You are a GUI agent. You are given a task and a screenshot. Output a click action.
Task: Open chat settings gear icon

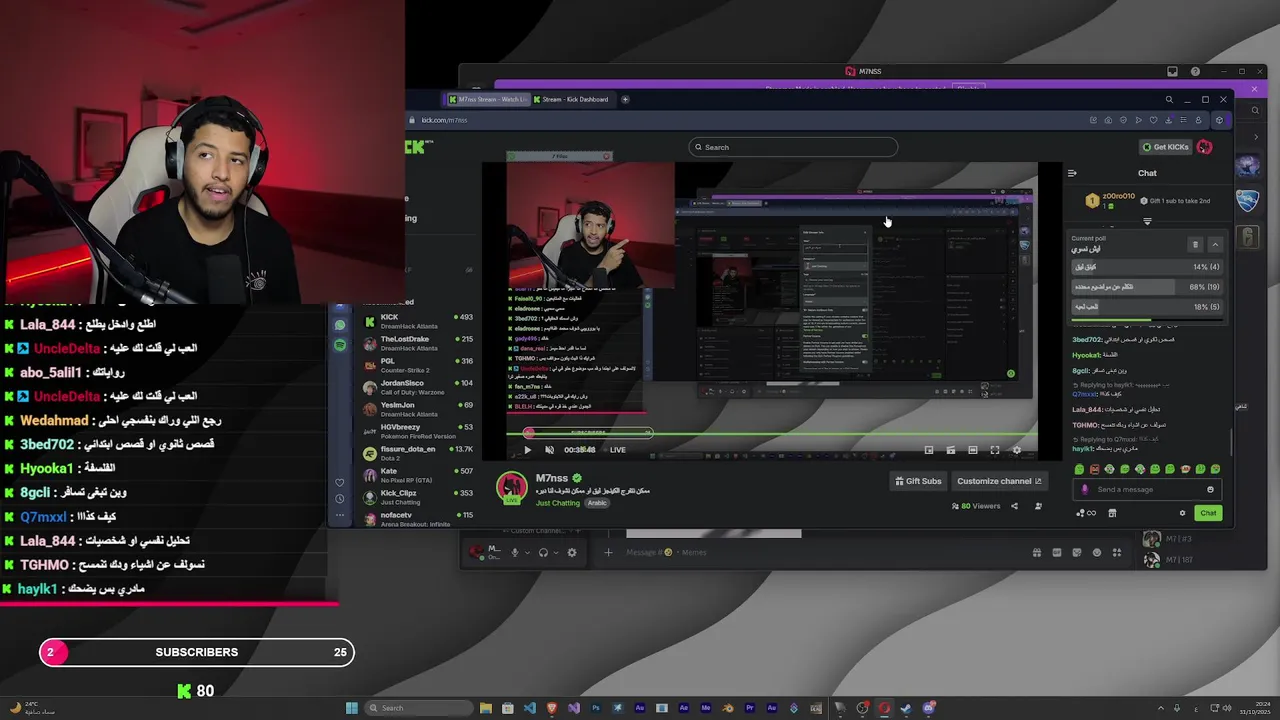pos(1182,513)
